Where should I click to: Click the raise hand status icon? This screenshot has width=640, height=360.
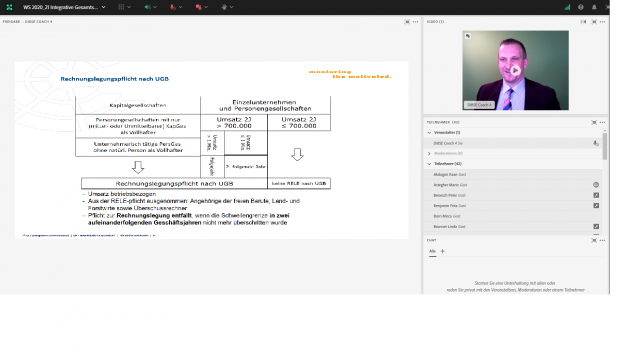[224, 7]
